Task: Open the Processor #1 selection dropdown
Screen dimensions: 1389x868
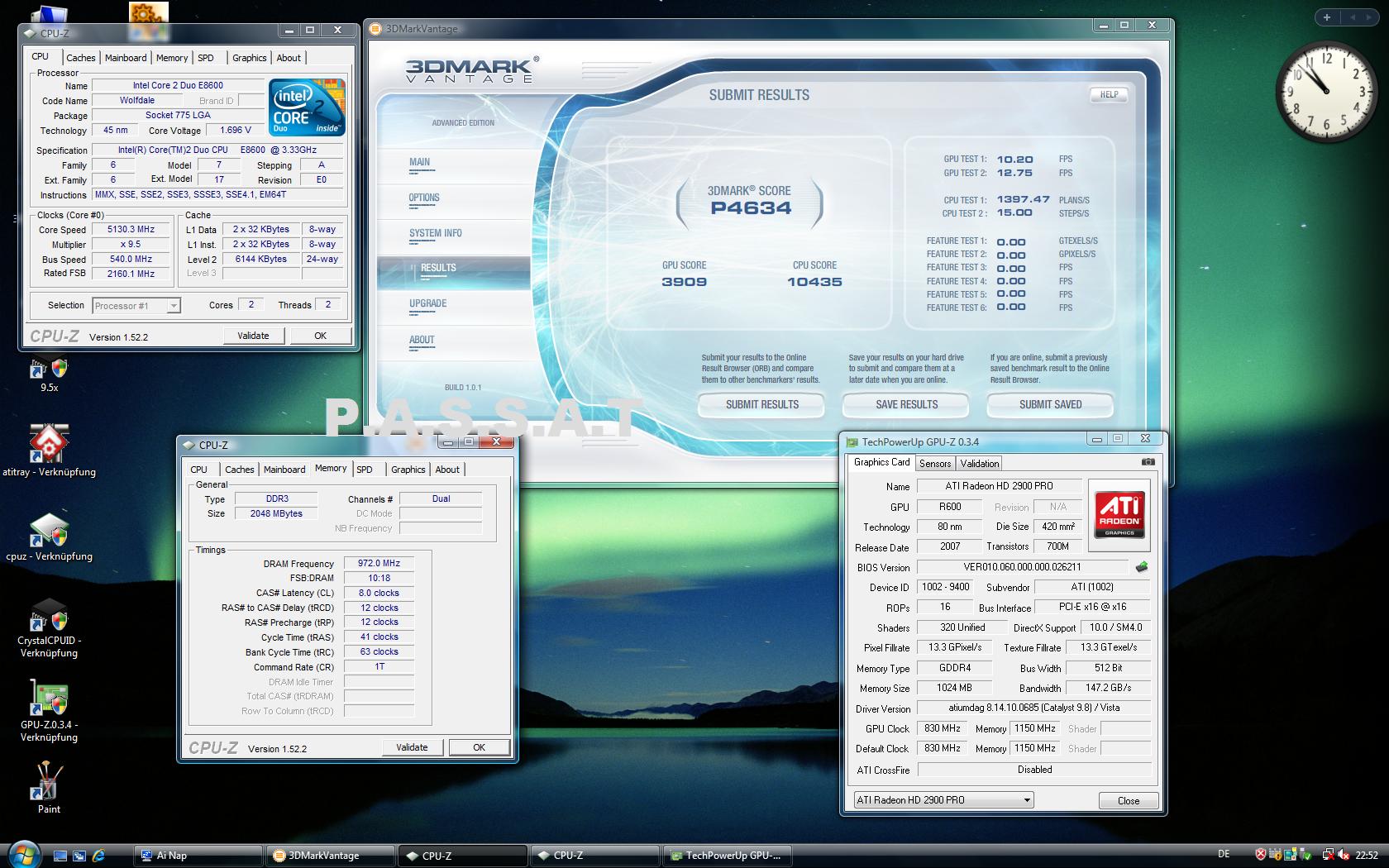Action: [x=136, y=306]
